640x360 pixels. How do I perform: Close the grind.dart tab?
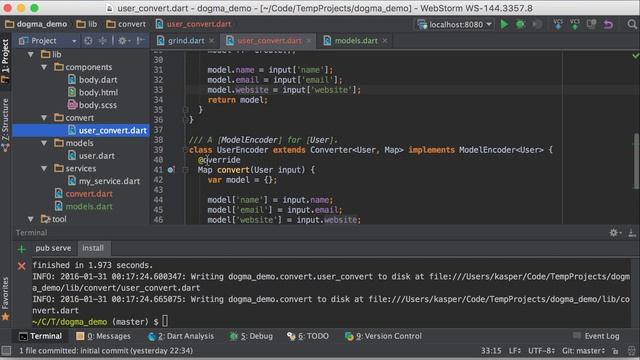coord(211,40)
